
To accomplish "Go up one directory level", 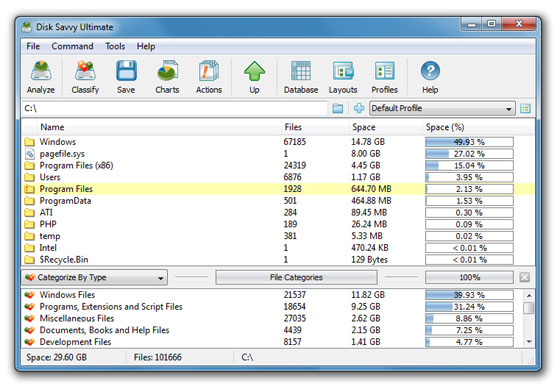I will pos(254,77).
